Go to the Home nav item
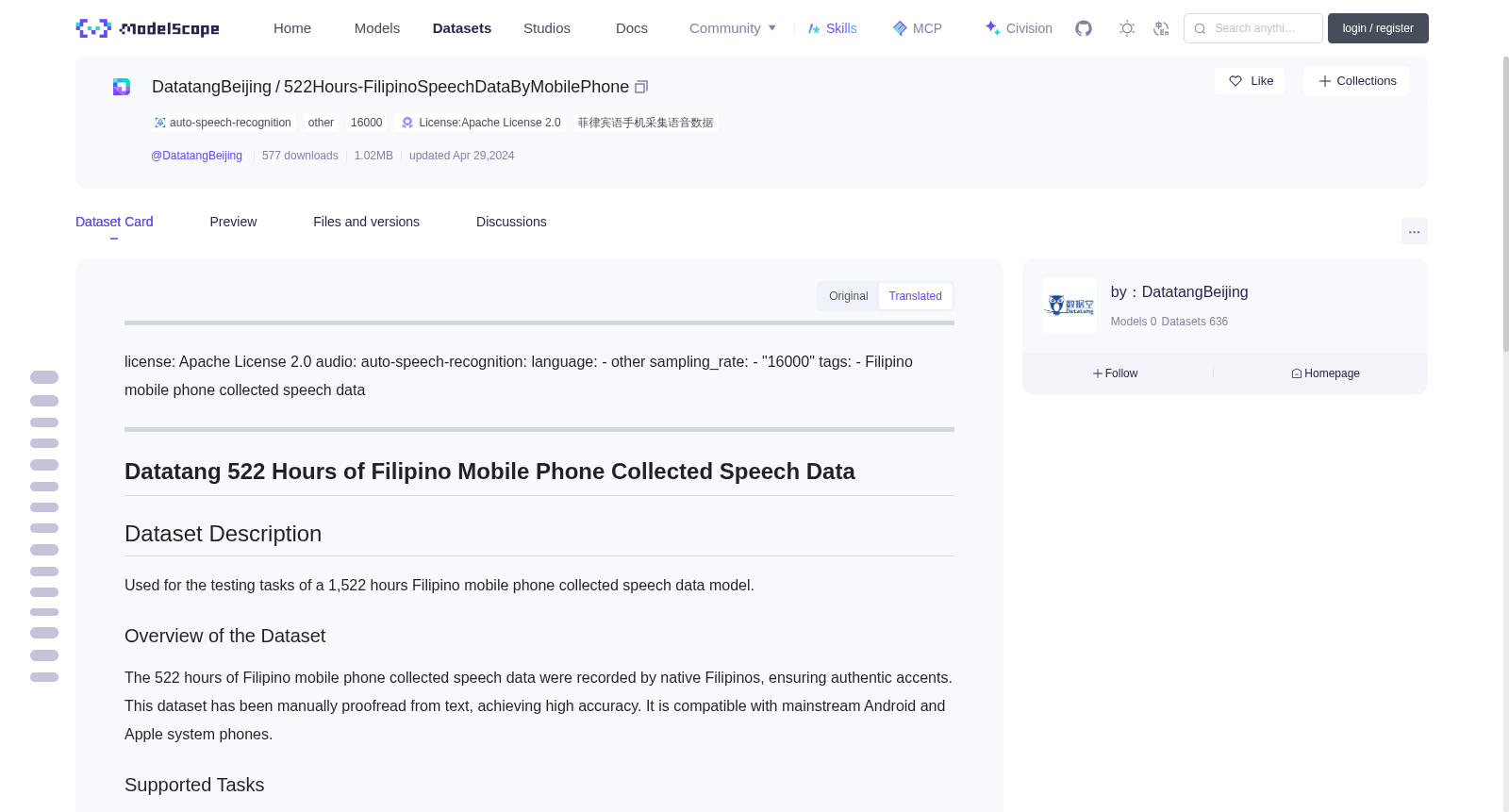Image resolution: width=1509 pixels, height=812 pixels. tap(292, 28)
